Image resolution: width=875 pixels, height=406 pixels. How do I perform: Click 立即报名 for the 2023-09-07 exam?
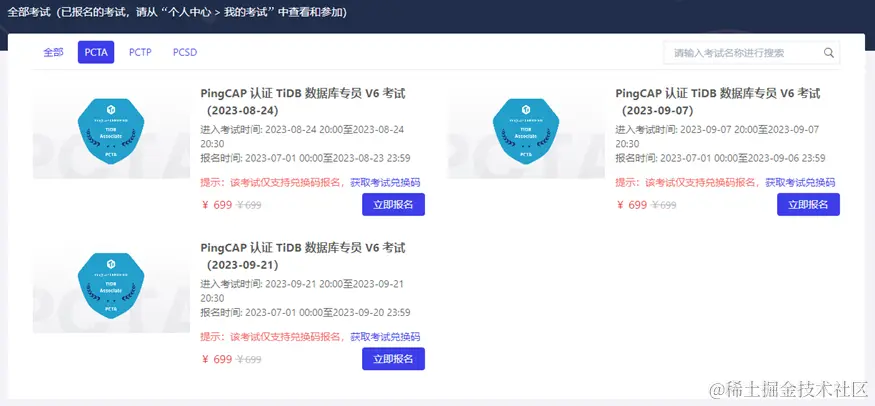pyautogui.click(x=808, y=204)
